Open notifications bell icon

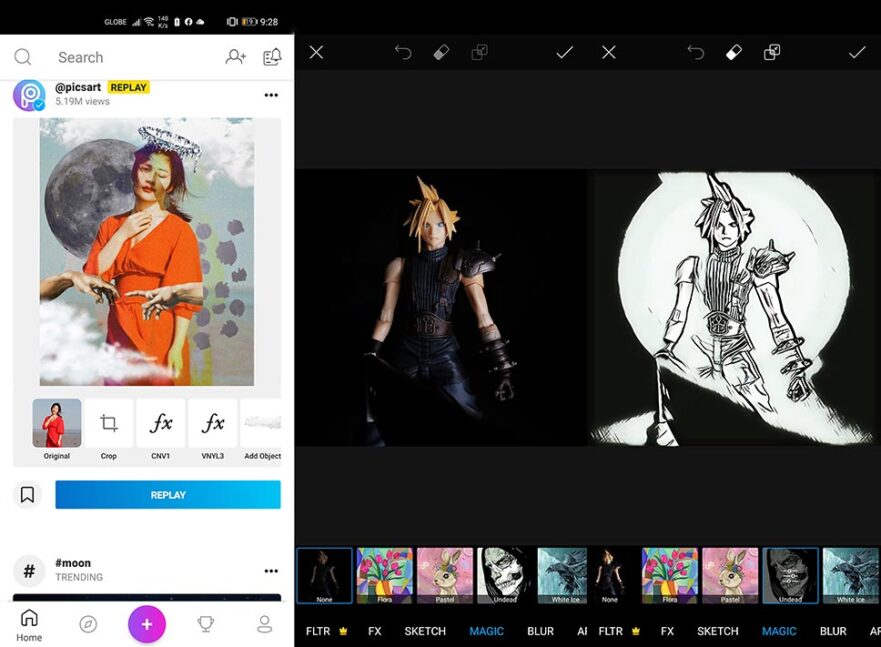(x=271, y=57)
